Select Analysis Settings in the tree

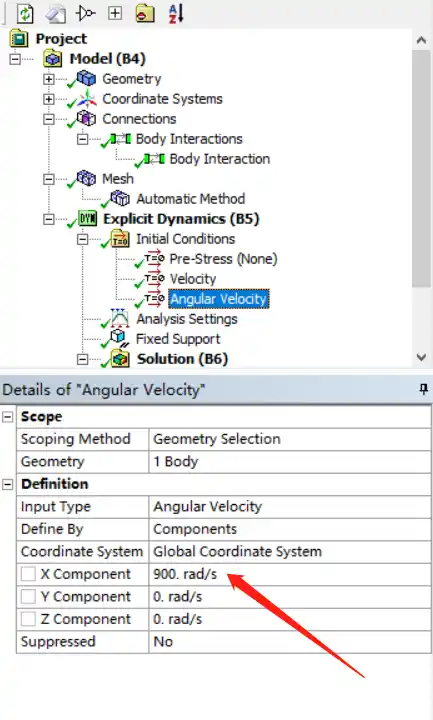(x=186, y=319)
